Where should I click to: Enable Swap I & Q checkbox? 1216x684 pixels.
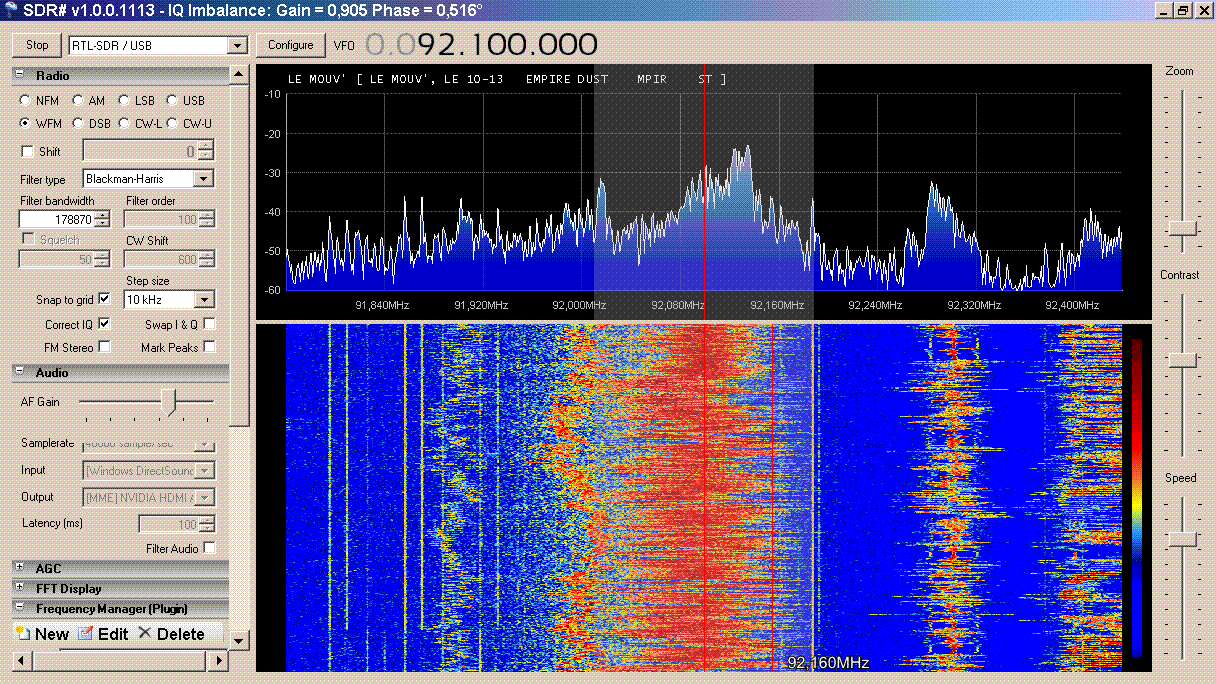point(209,324)
